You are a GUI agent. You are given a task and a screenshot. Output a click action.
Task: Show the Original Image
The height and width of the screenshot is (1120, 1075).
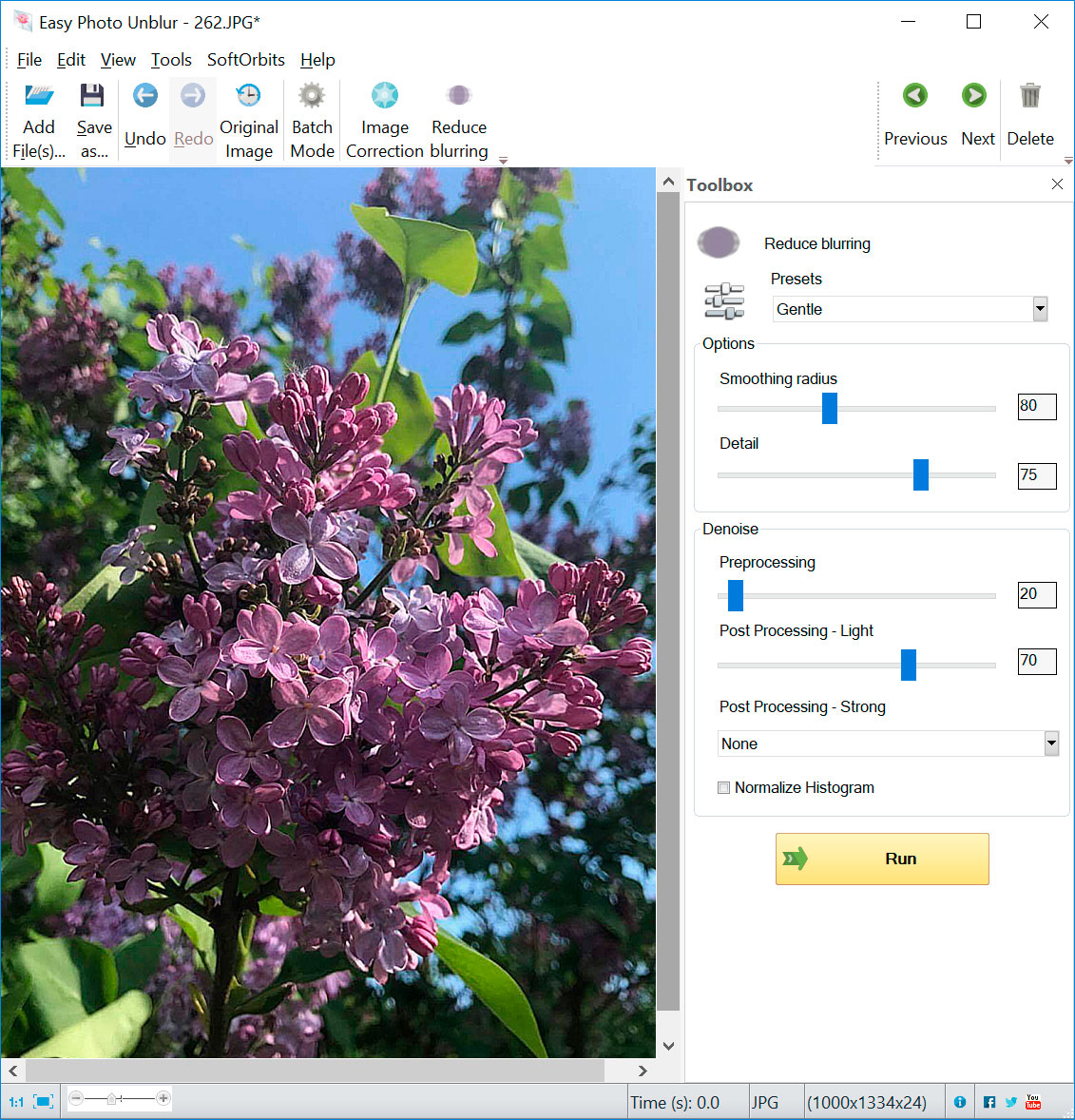[248, 96]
